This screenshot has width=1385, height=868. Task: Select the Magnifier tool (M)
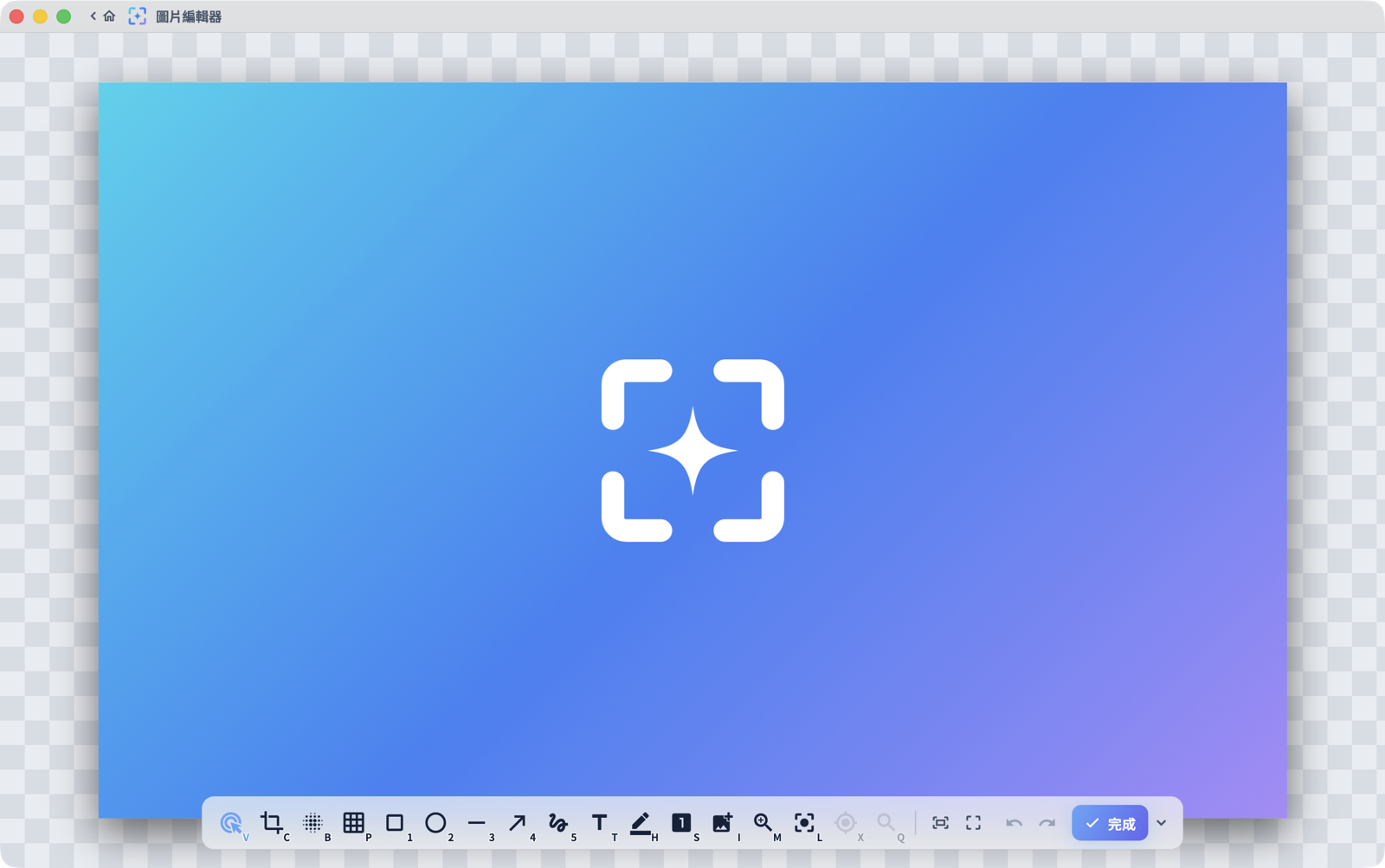click(763, 823)
